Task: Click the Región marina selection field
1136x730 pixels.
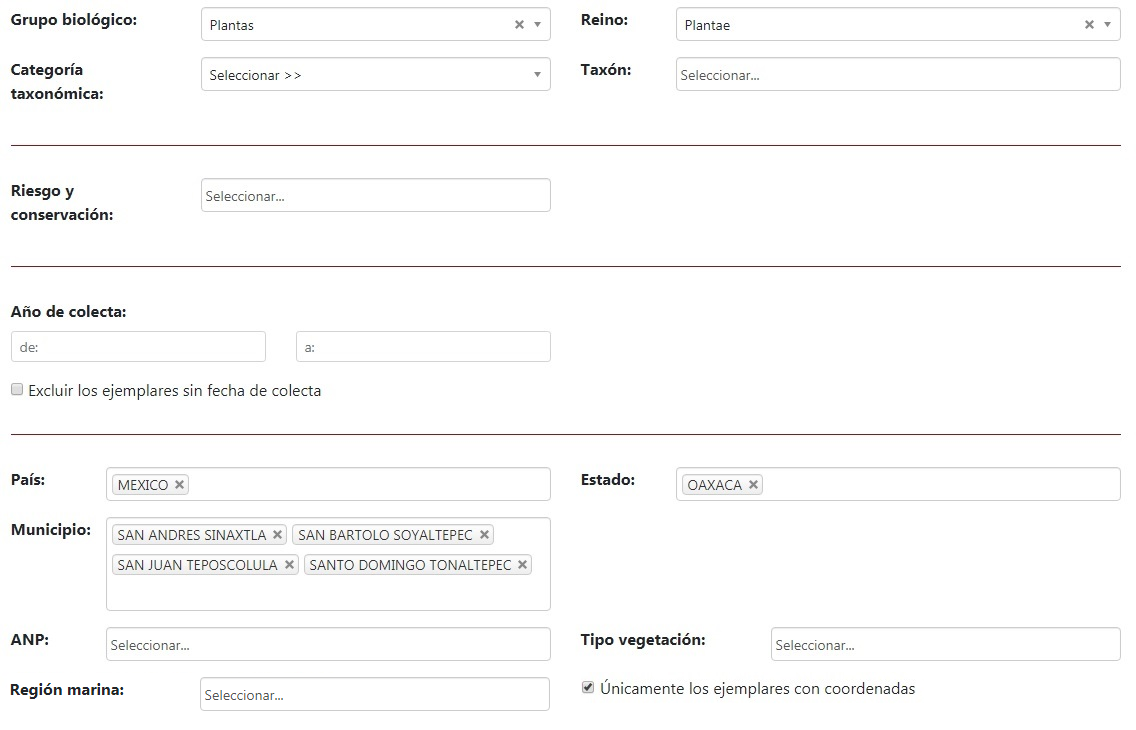Action: pyautogui.click(x=374, y=695)
